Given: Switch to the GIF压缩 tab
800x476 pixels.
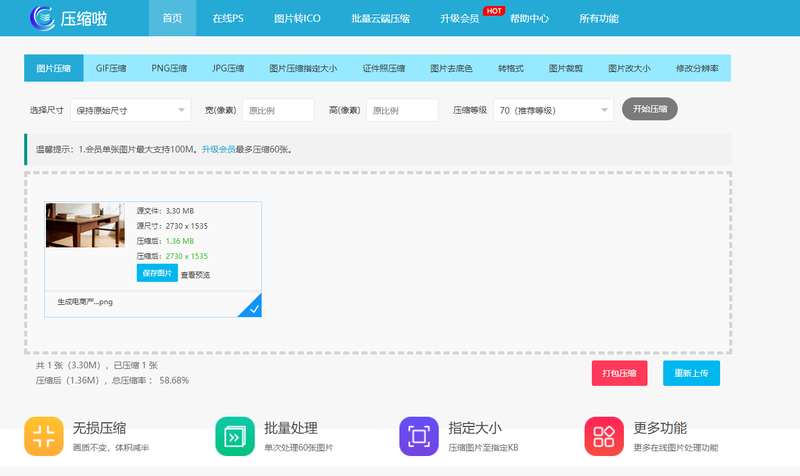Looking at the screenshot, I should [111, 68].
